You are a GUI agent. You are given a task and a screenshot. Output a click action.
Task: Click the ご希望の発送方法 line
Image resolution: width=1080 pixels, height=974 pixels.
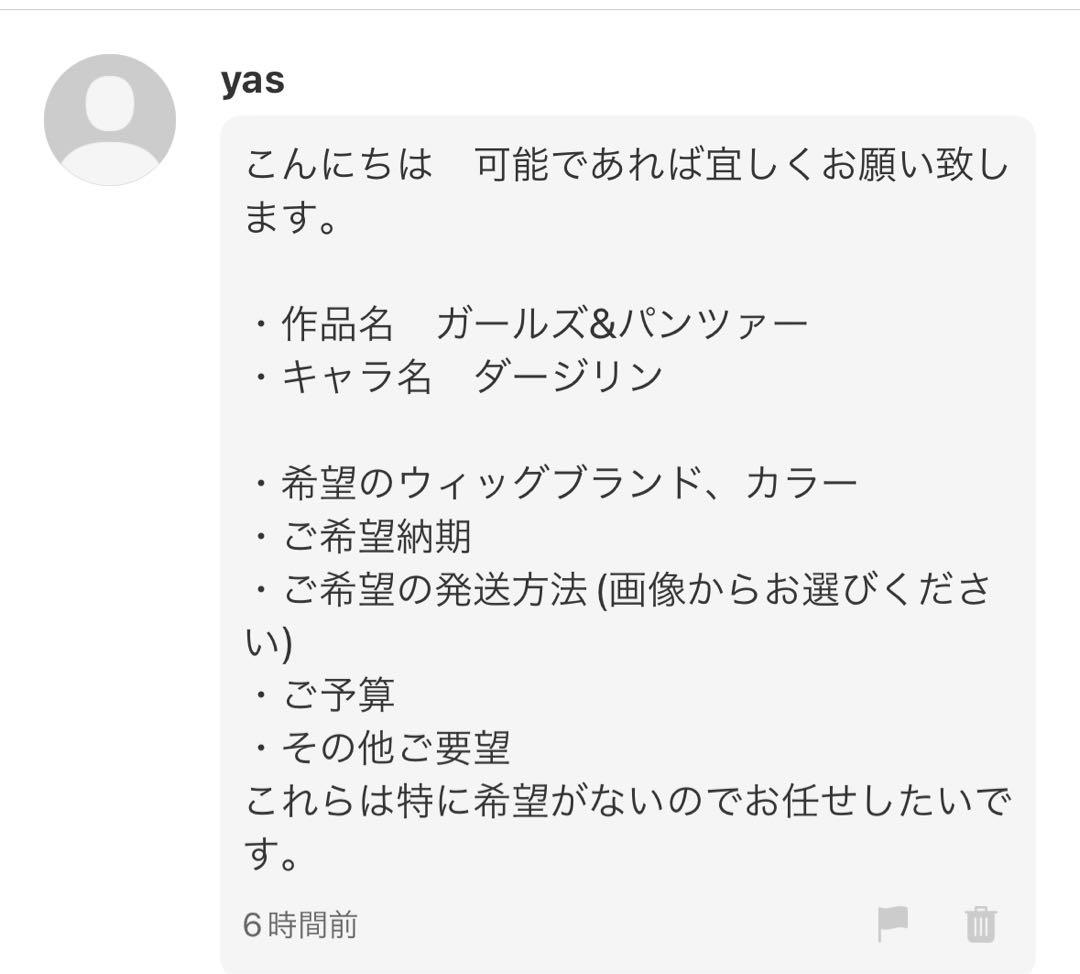point(420,588)
